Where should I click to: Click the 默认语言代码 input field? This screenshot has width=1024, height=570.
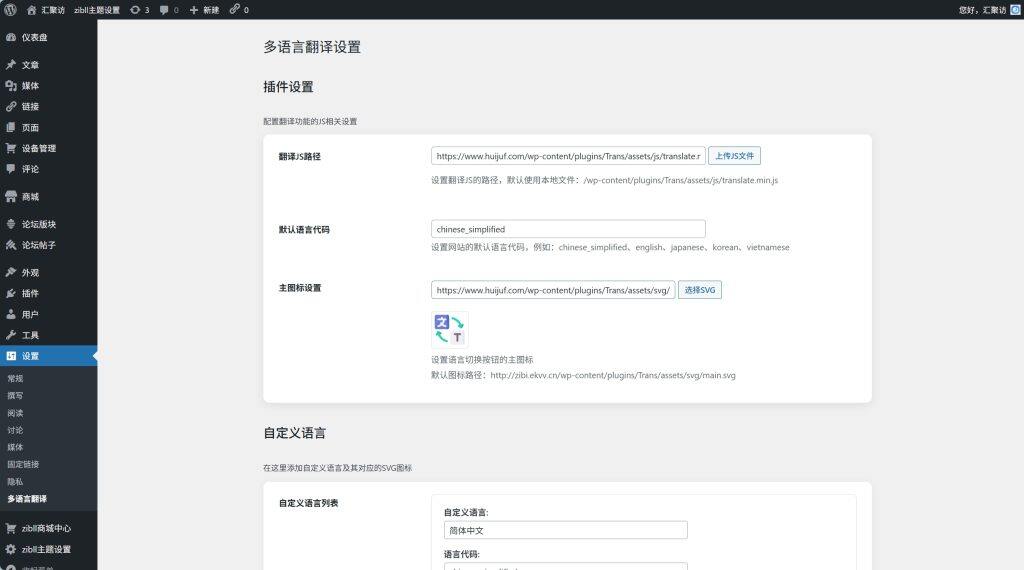[x=568, y=229]
